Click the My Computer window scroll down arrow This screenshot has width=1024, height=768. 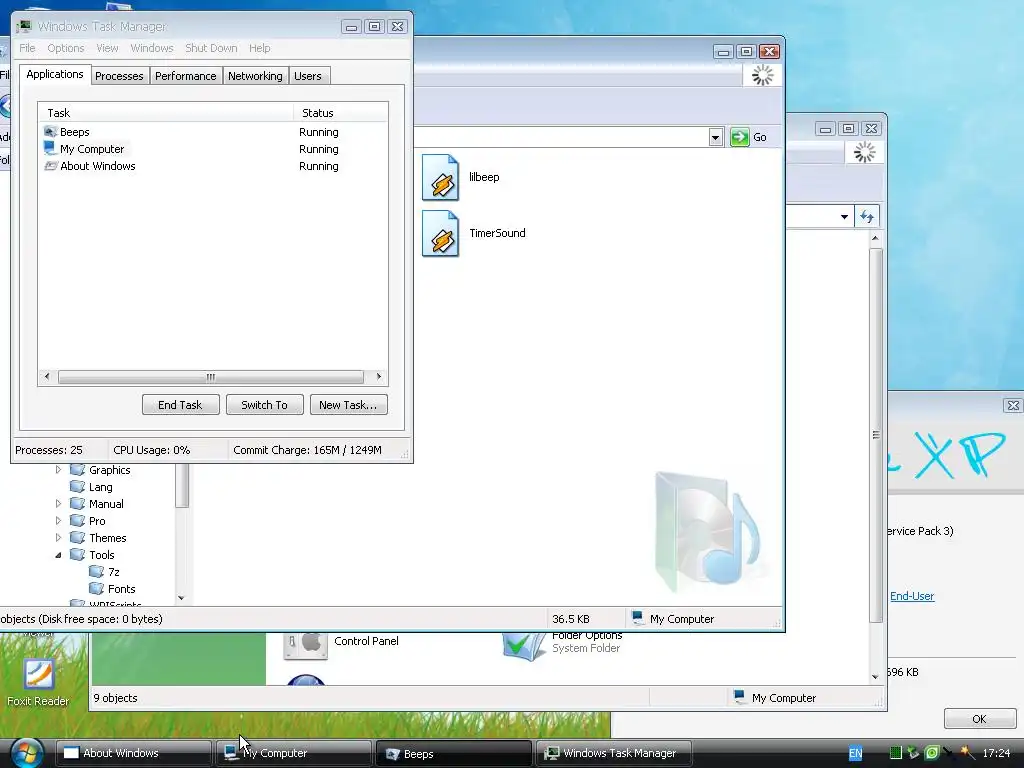click(875, 677)
